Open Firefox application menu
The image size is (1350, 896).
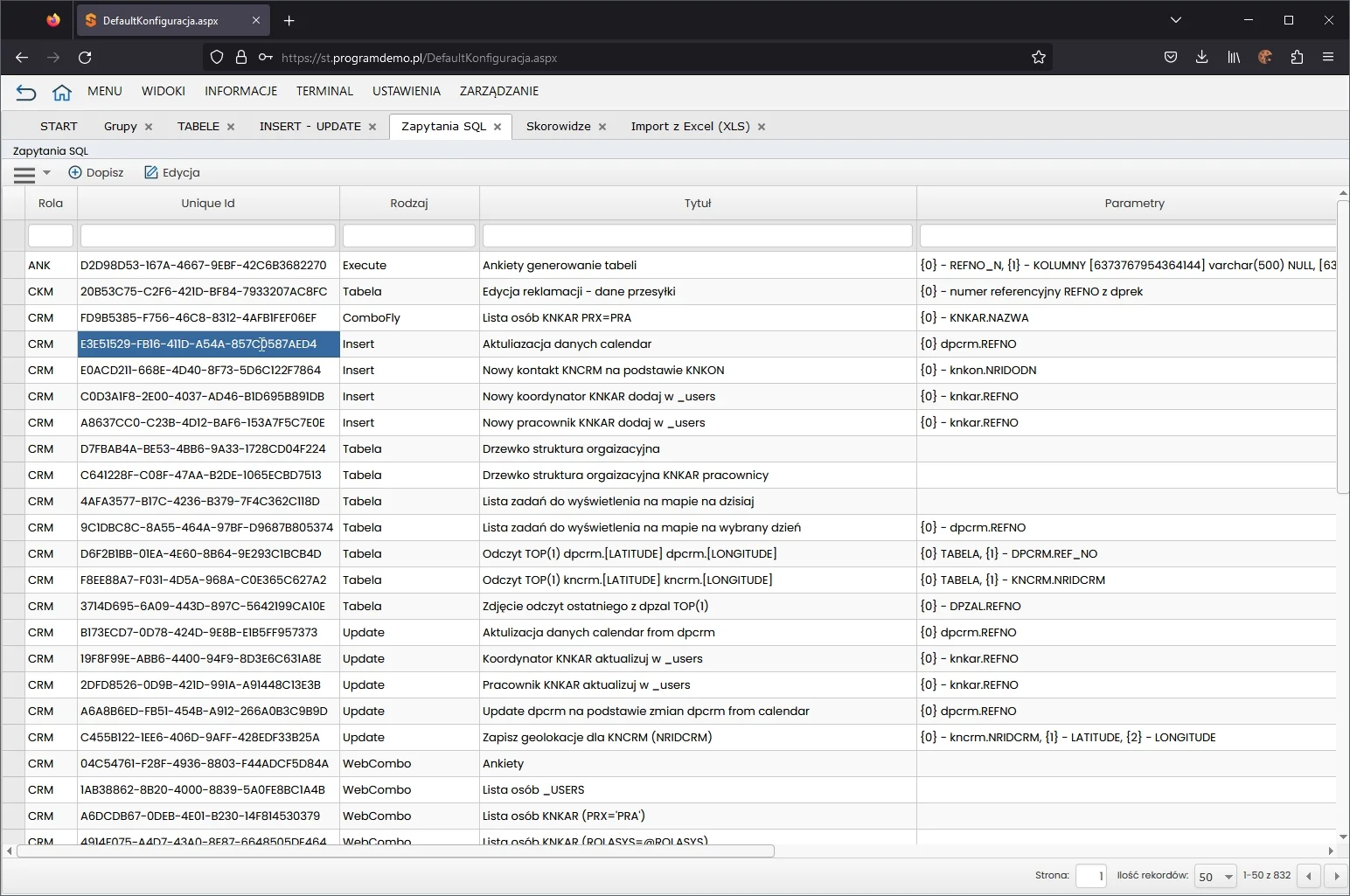(x=1328, y=58)
